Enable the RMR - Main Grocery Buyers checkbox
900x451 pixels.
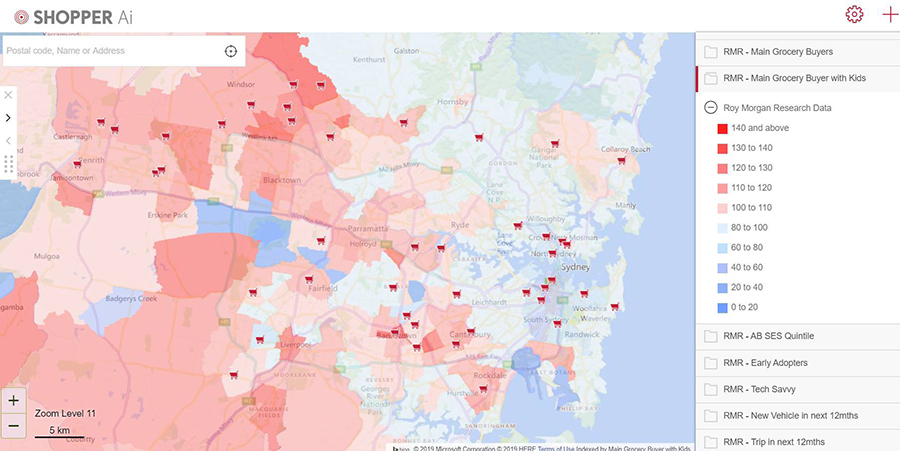click(x=710, y=51)
